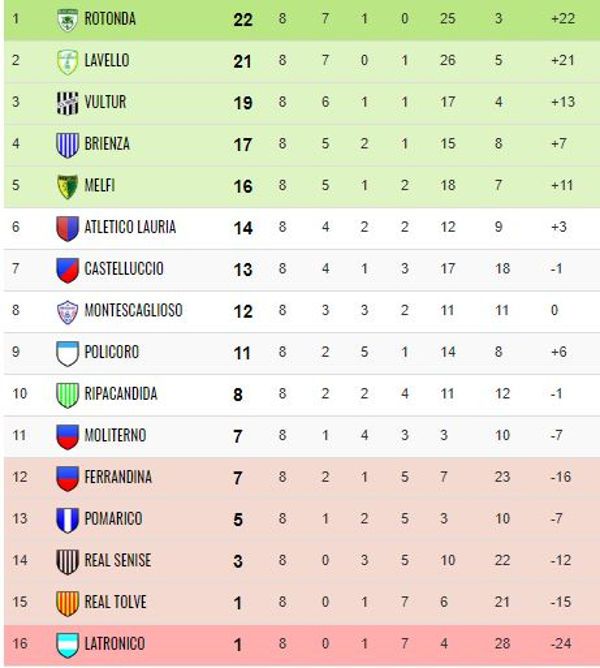
Task: Select the rank 16 row number
Action: click(x=20, y=643)
